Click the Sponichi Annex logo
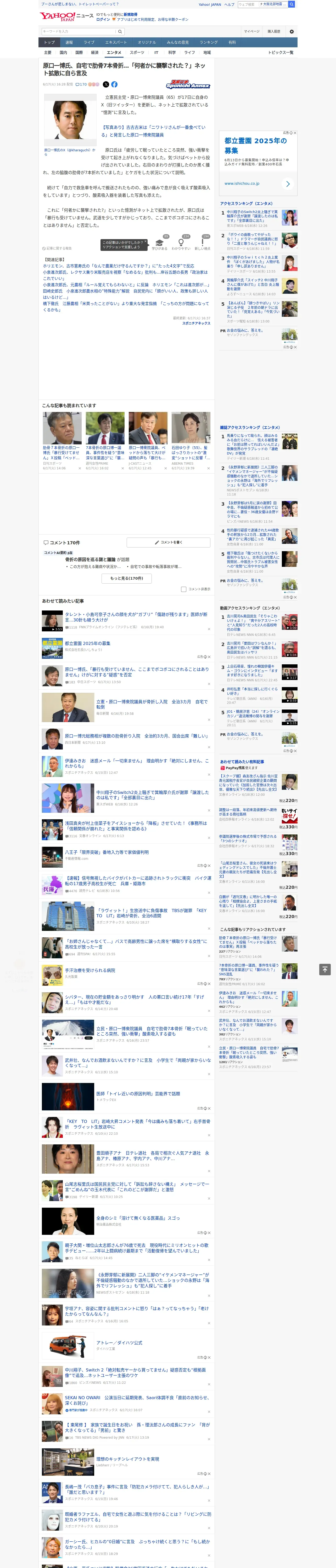The width and height of the screenshot is (336, 1568). tap(188, 85)
